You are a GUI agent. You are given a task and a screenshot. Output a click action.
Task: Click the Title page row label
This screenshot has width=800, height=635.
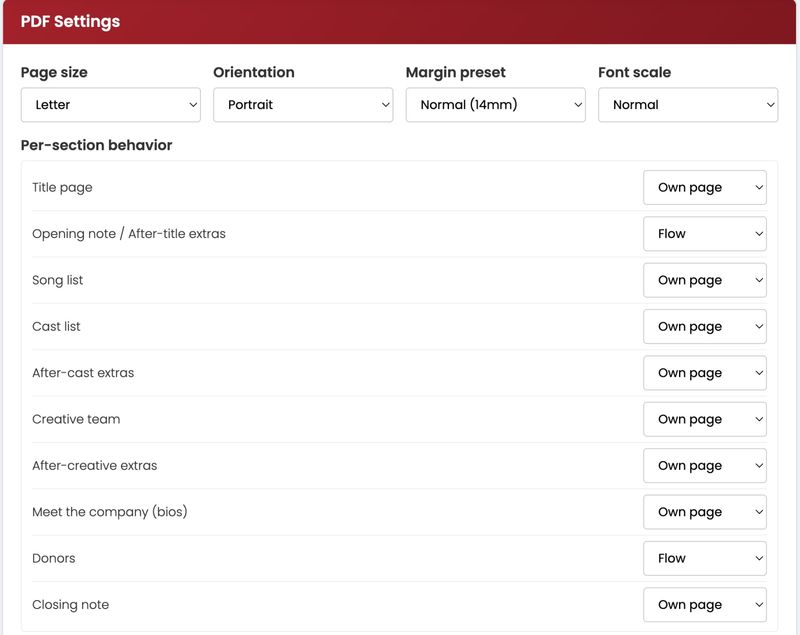pos(62,188)
